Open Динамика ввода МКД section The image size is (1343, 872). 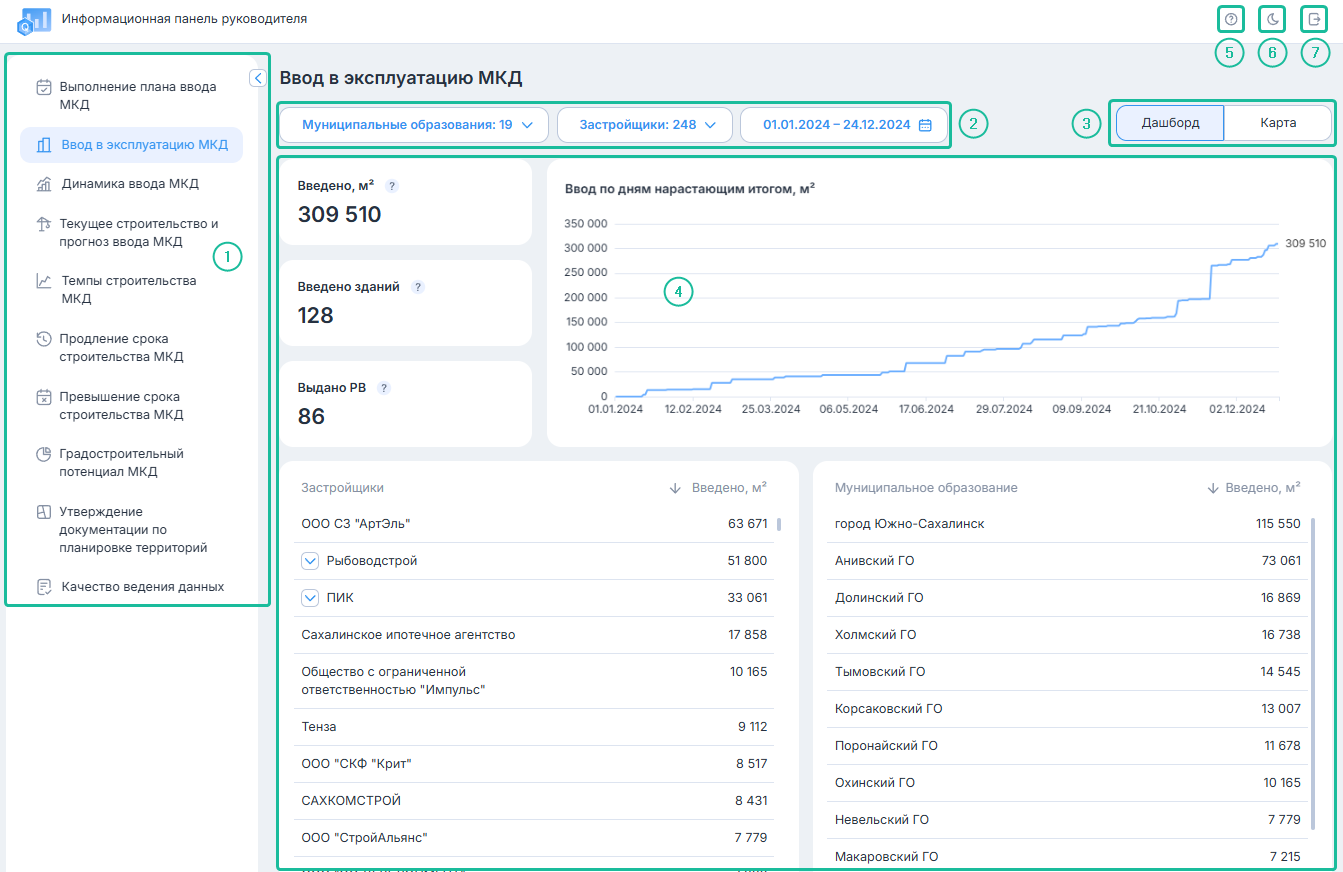pyautogui.click(x=131, y=184)
